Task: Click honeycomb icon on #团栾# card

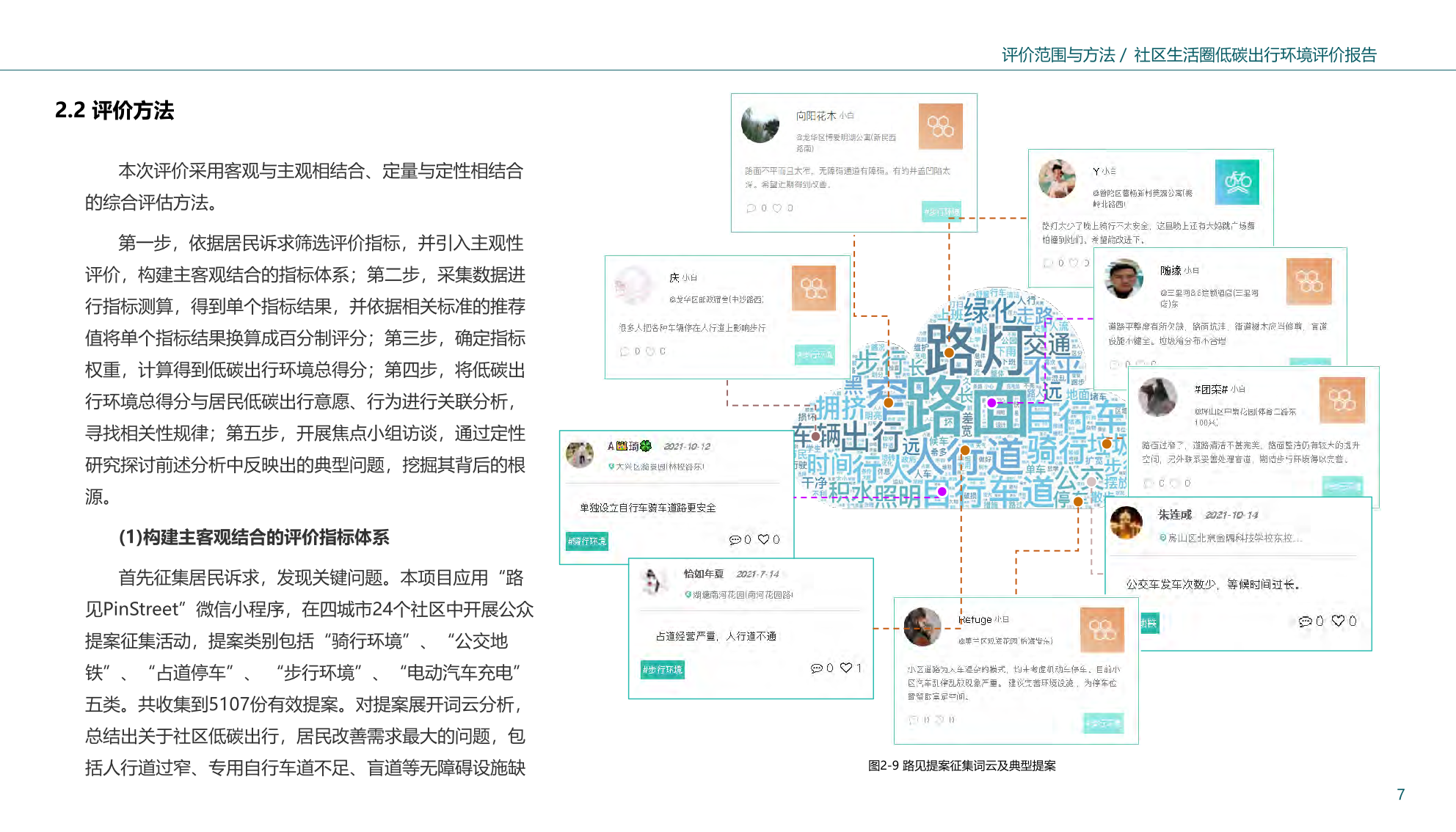Action: click(x=1342, y=400)
